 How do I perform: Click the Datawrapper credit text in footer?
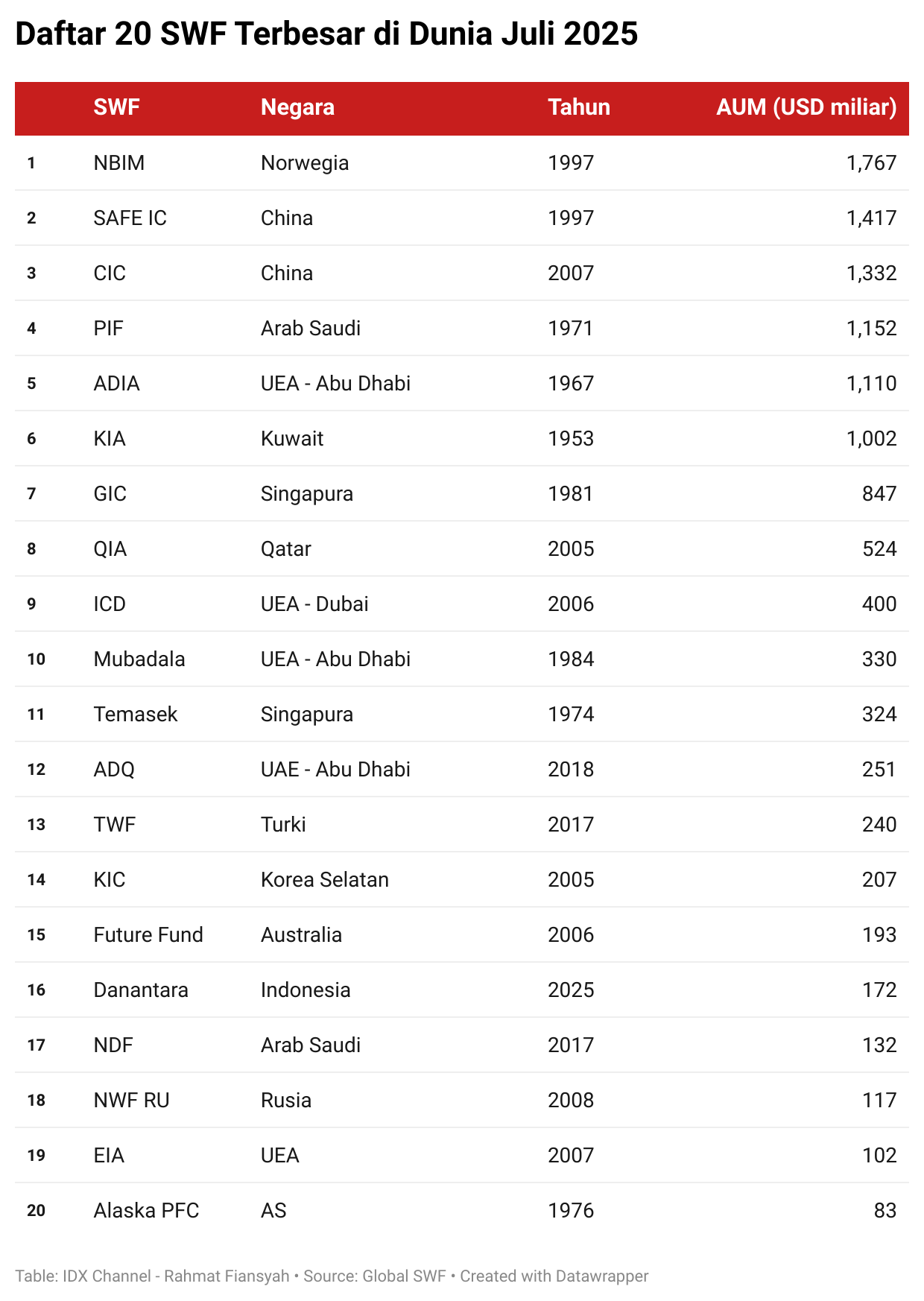(554, 1276)
